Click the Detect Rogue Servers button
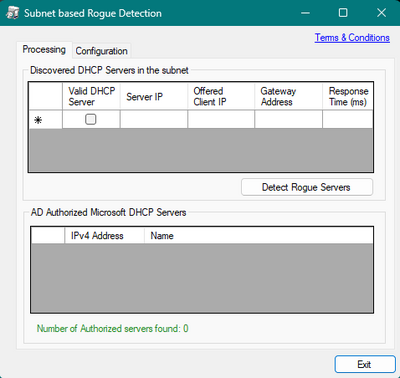This screenshot has height=378, width=400. [x=307, y=187]
